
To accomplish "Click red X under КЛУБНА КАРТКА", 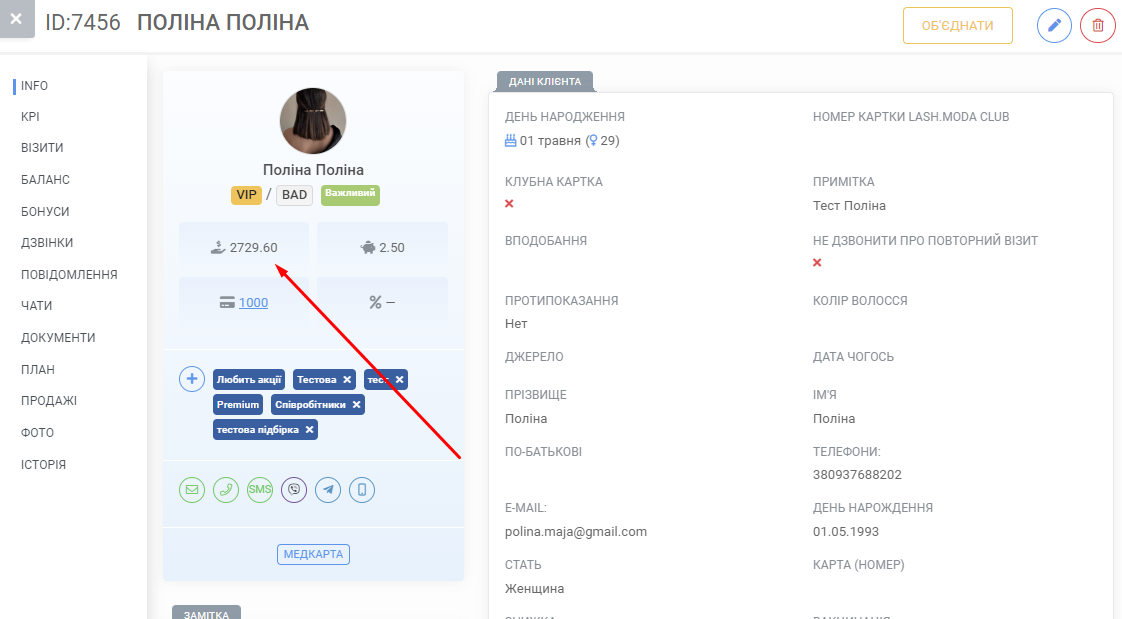I will (509, 204).
